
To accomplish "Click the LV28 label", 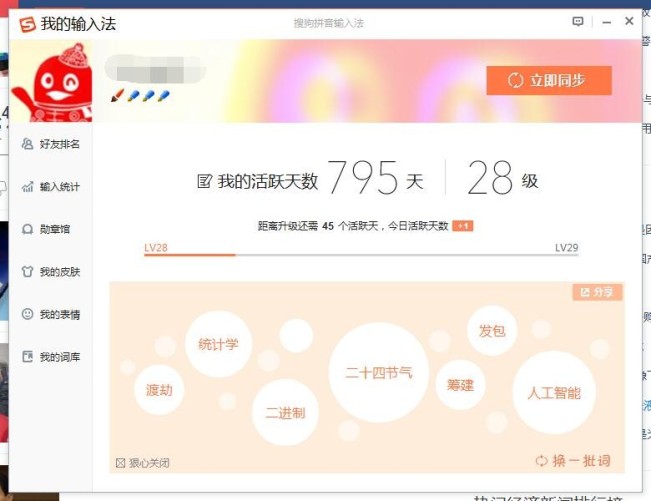I will tap(156, 248).
